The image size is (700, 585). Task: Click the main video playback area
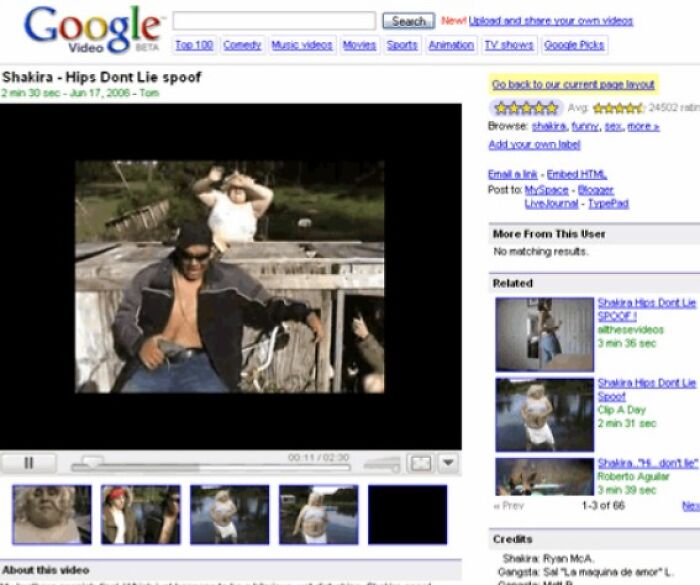pos(230,276)
